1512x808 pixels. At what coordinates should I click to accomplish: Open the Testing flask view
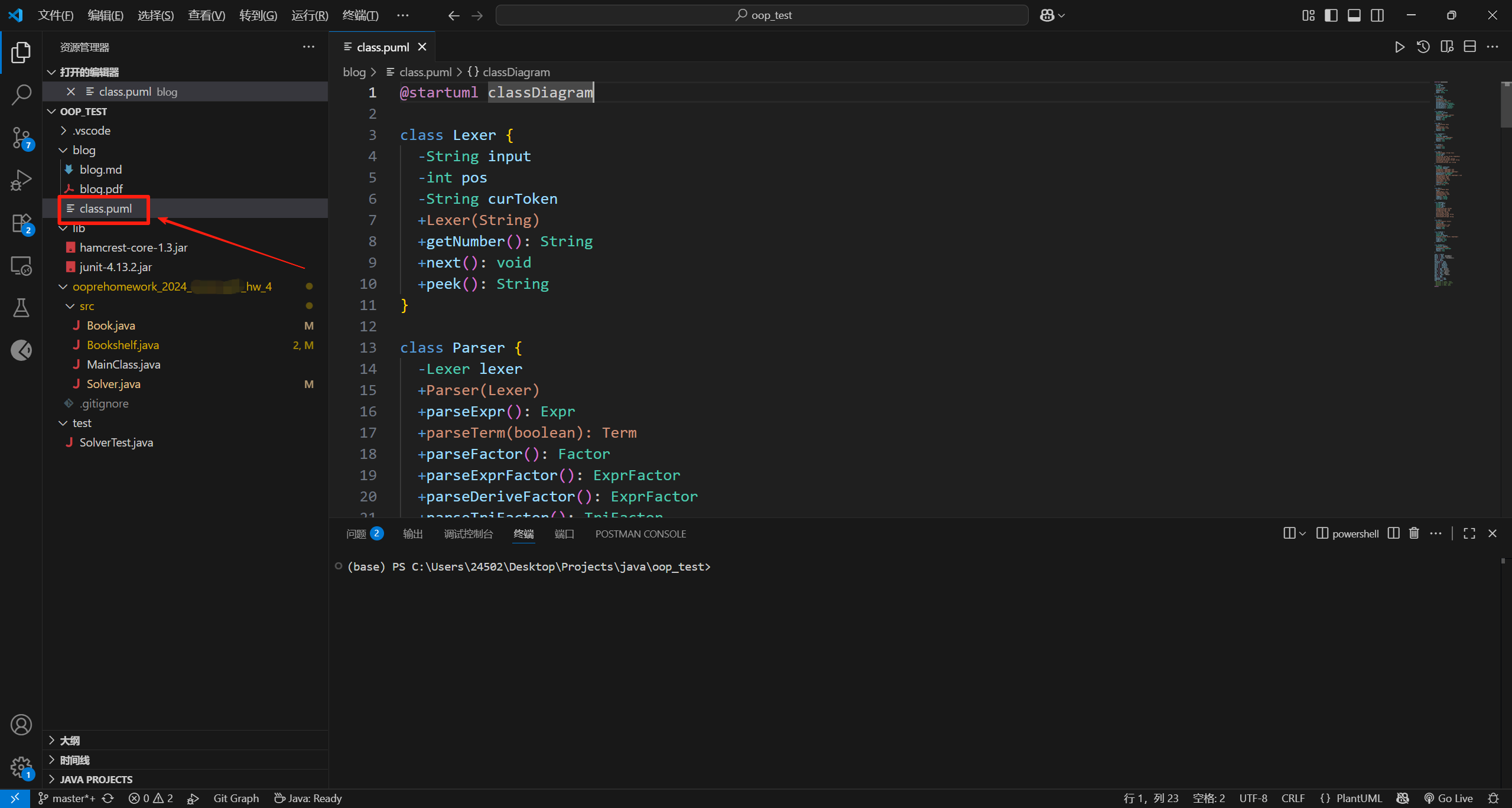(x=21, y=308)
